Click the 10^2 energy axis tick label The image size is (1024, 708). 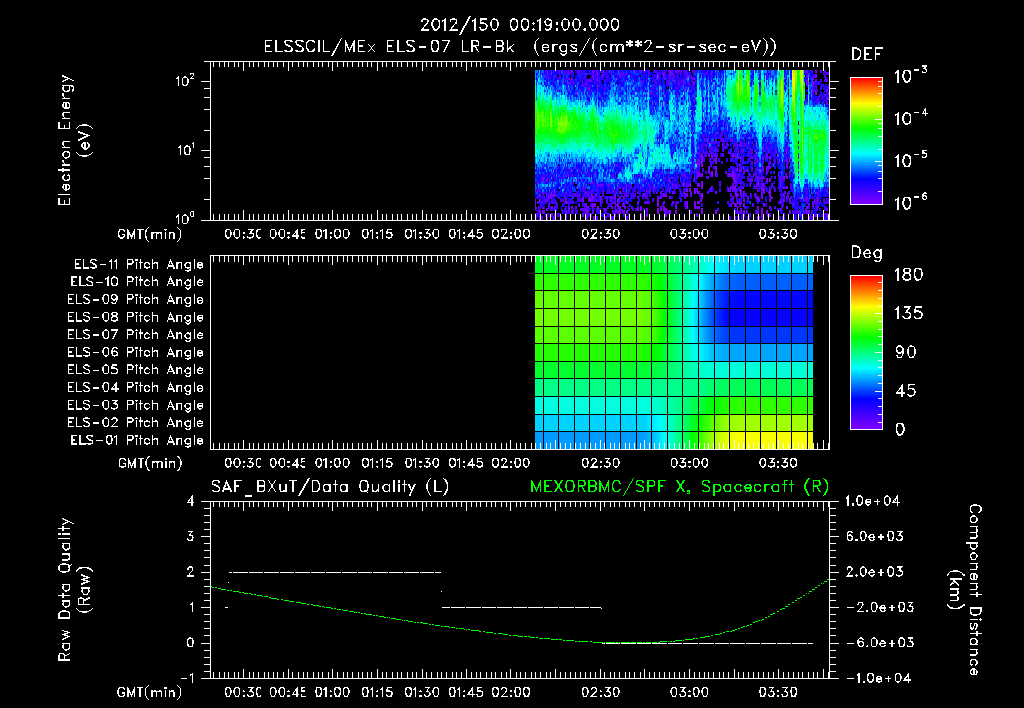pos(185,81)
